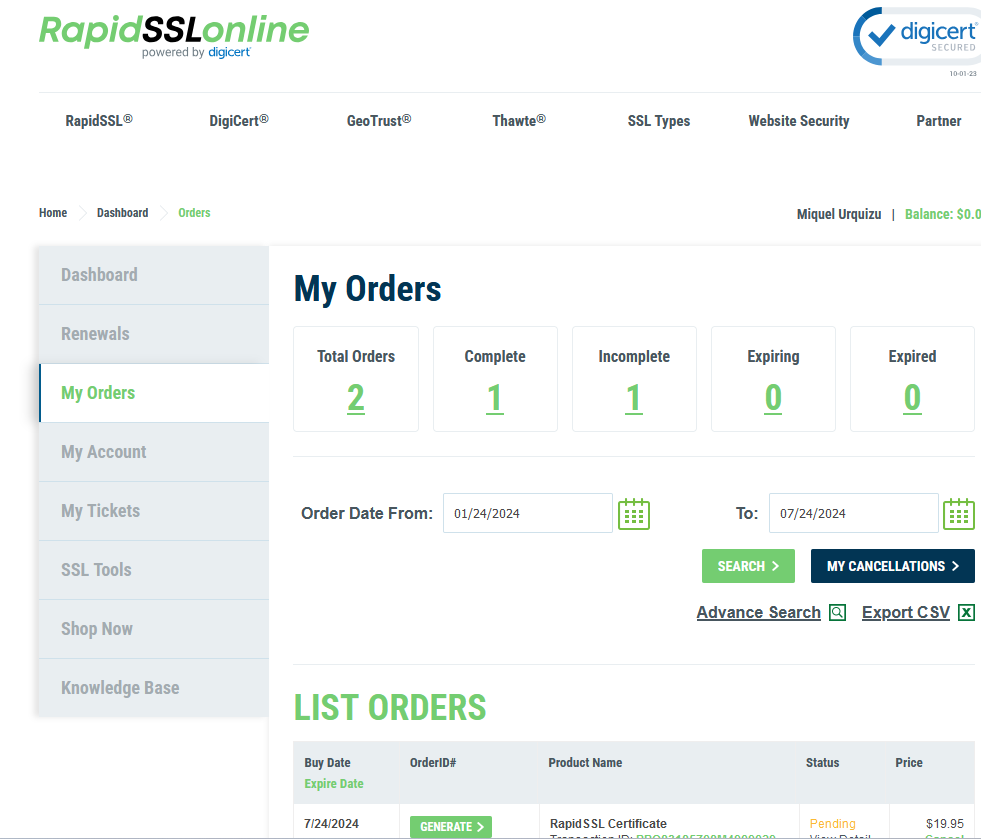Click the green SEARCH button
981x839 pixels.
click(x=748, y=566)
